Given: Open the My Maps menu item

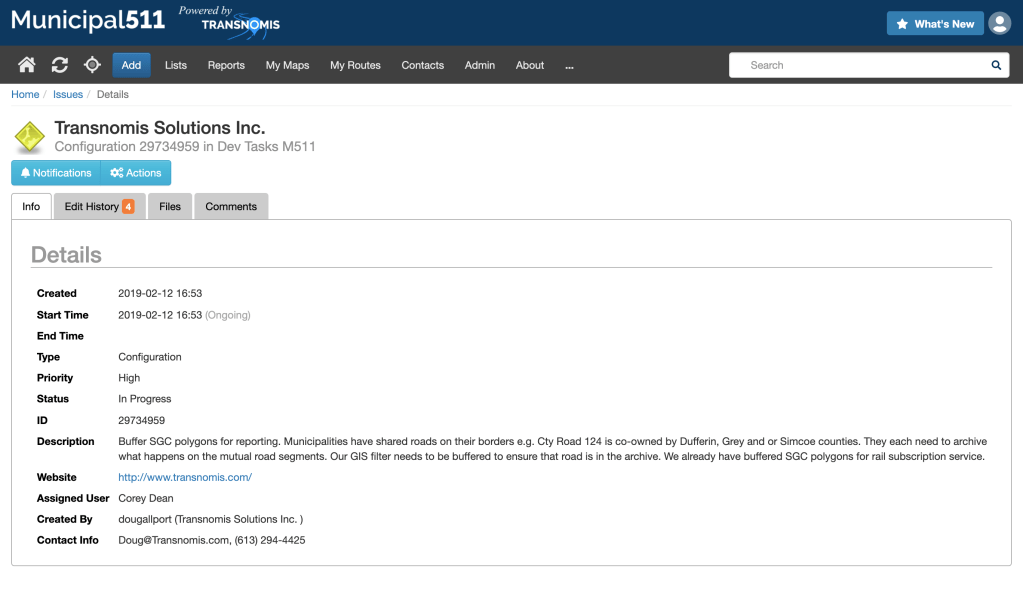Looking at the screenshot, I should coord(287,65).
